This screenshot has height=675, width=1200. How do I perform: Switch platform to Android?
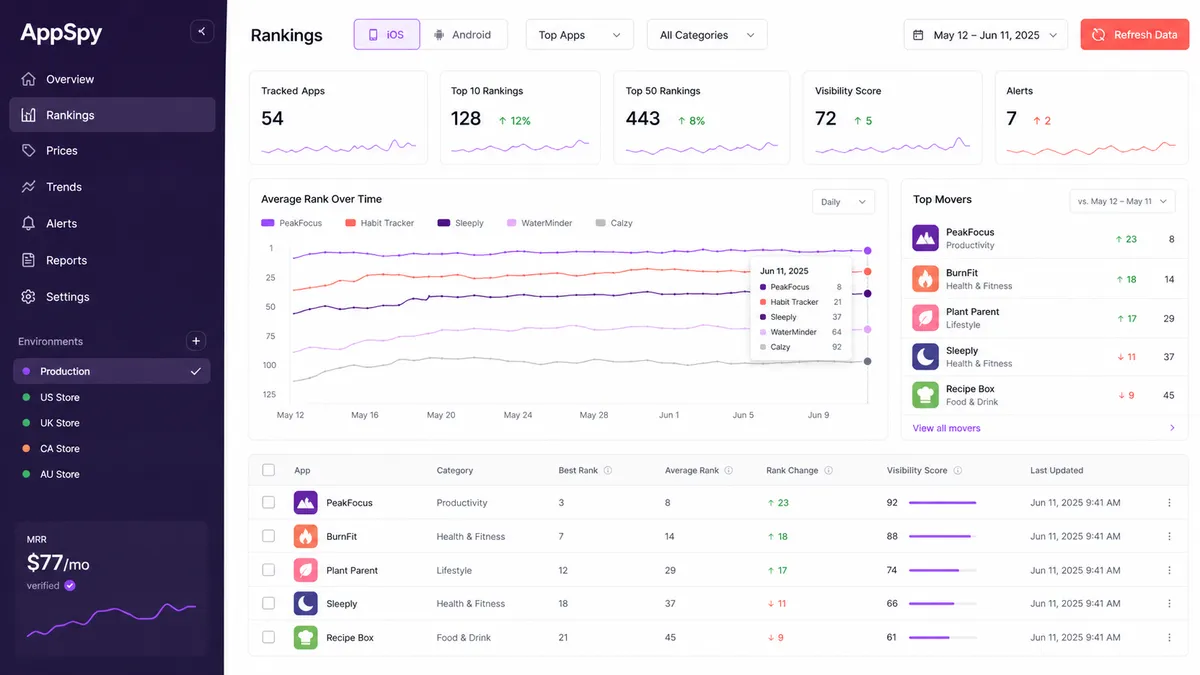[x=463, y=35]
